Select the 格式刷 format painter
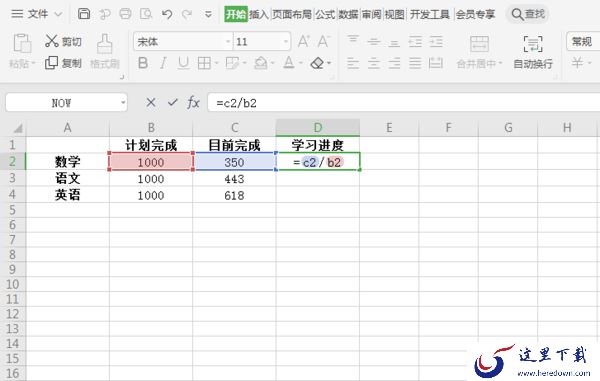The width and height of the screenshot is (600, 381). click(104, 51)
